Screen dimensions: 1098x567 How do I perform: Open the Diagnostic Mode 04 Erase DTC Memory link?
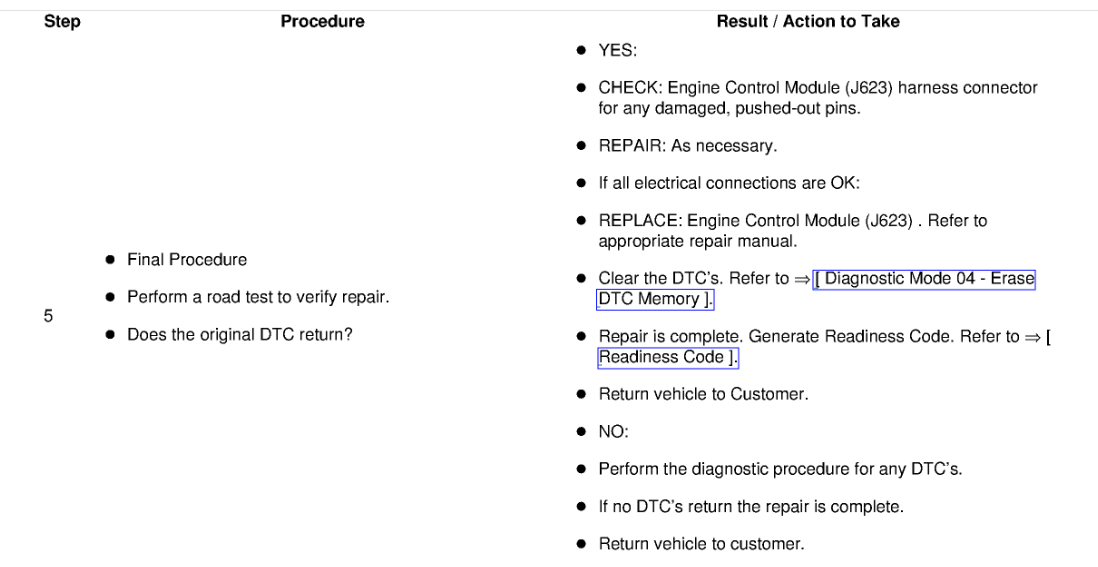(924, 279)
